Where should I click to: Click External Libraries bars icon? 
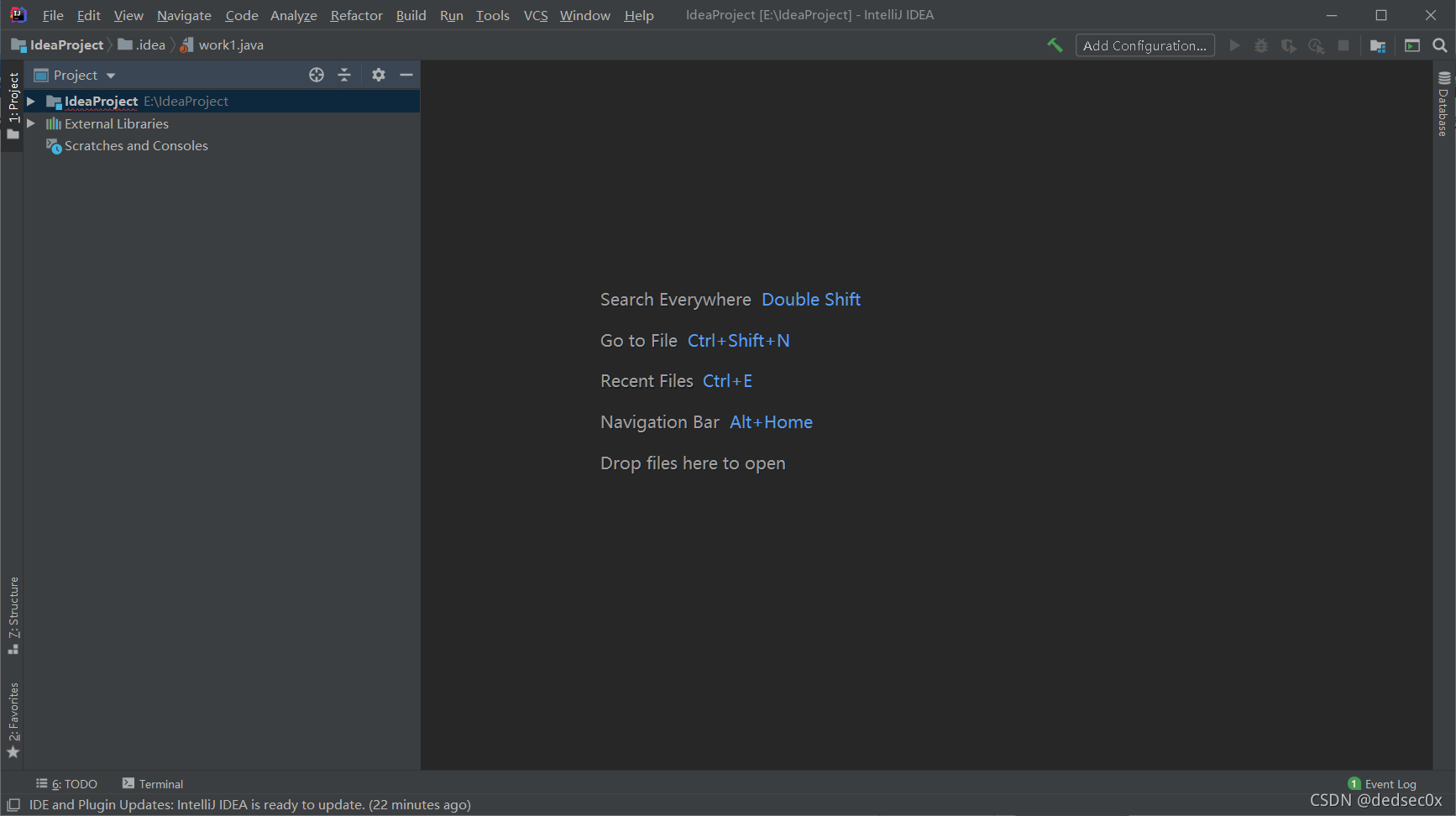pos(54,123)
